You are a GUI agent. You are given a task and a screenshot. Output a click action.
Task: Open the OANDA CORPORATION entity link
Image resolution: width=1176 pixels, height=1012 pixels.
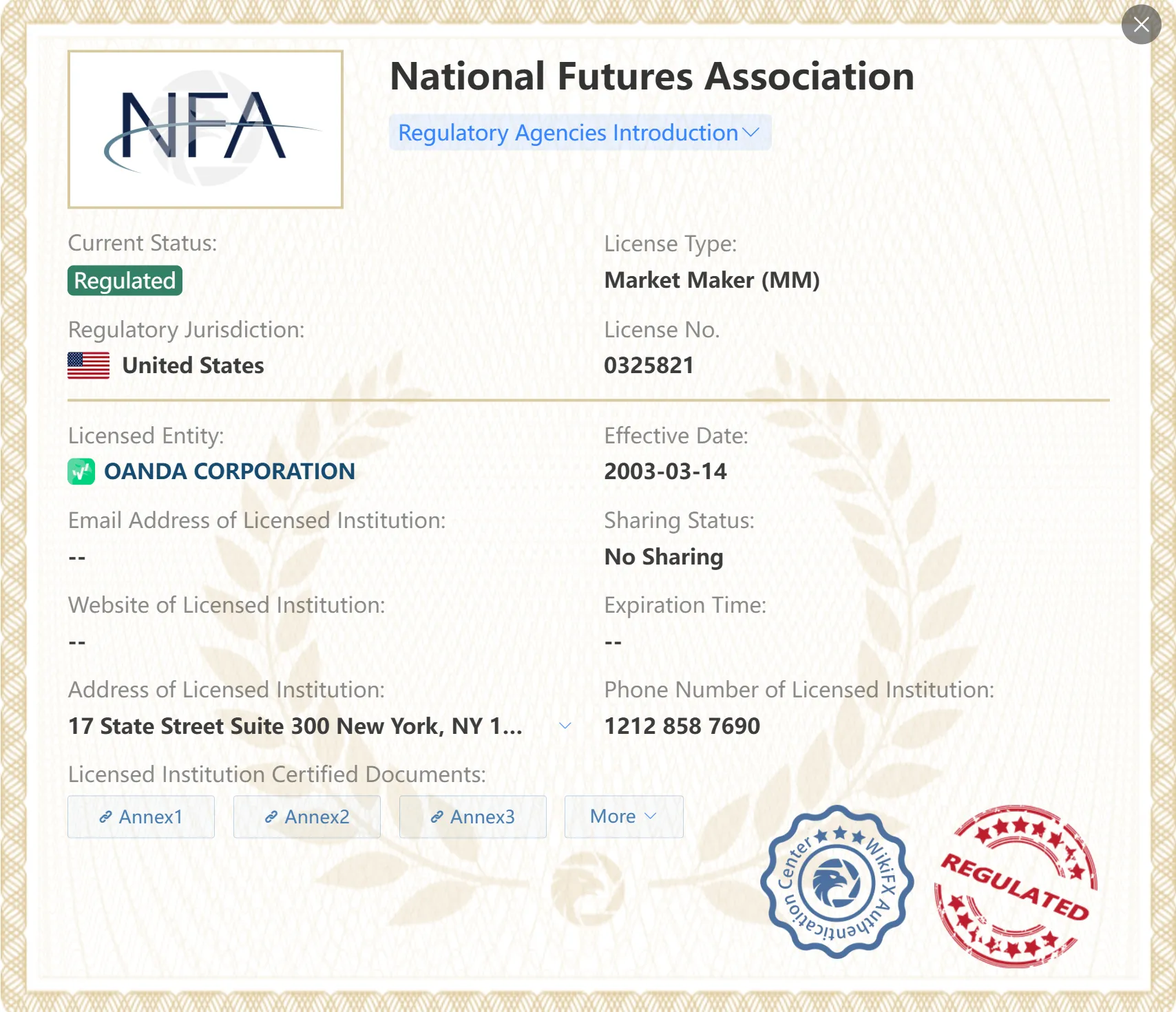pos(229,472)
